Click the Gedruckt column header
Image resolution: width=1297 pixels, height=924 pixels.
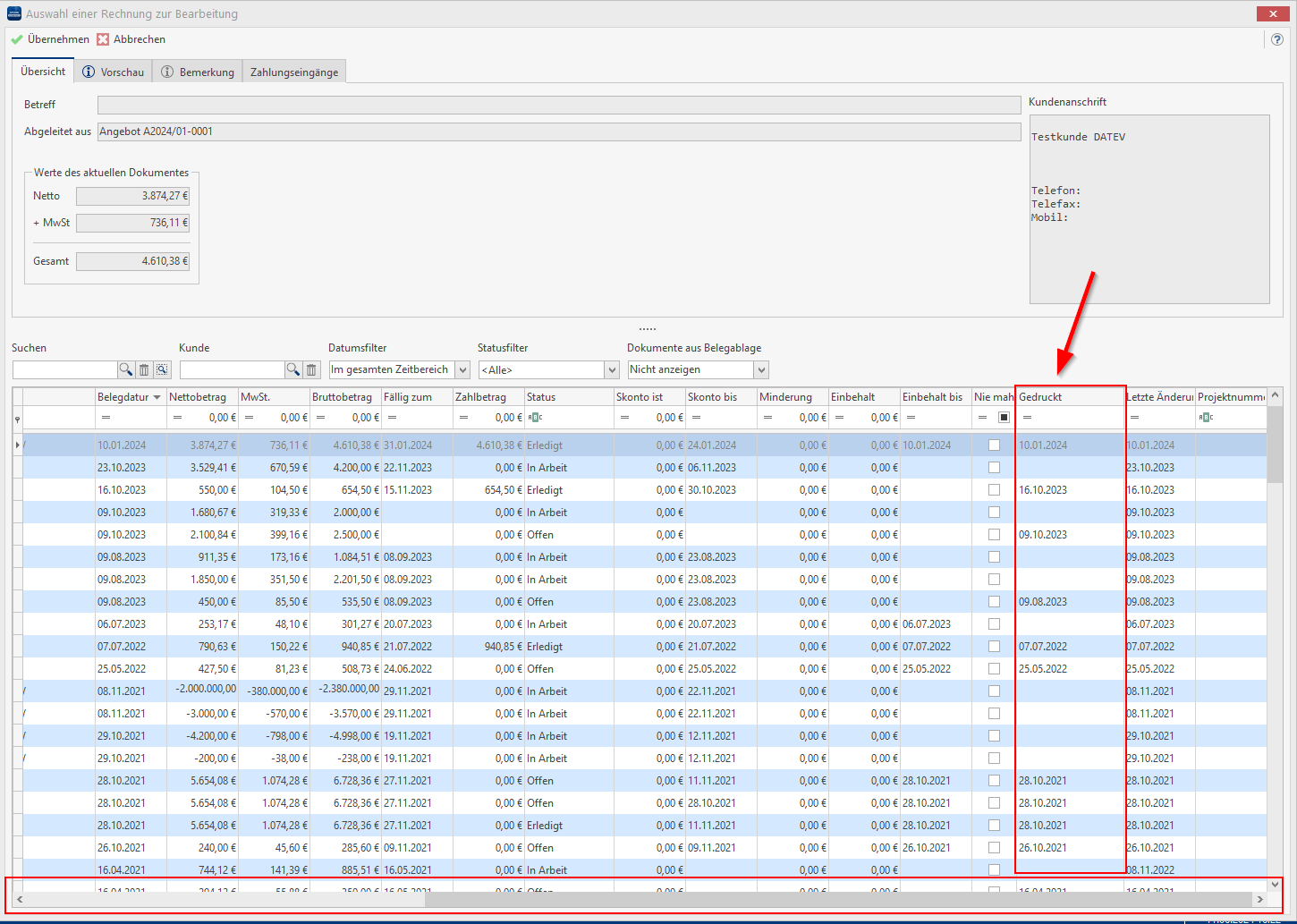pyautogui.click(x=1069, y=397)
